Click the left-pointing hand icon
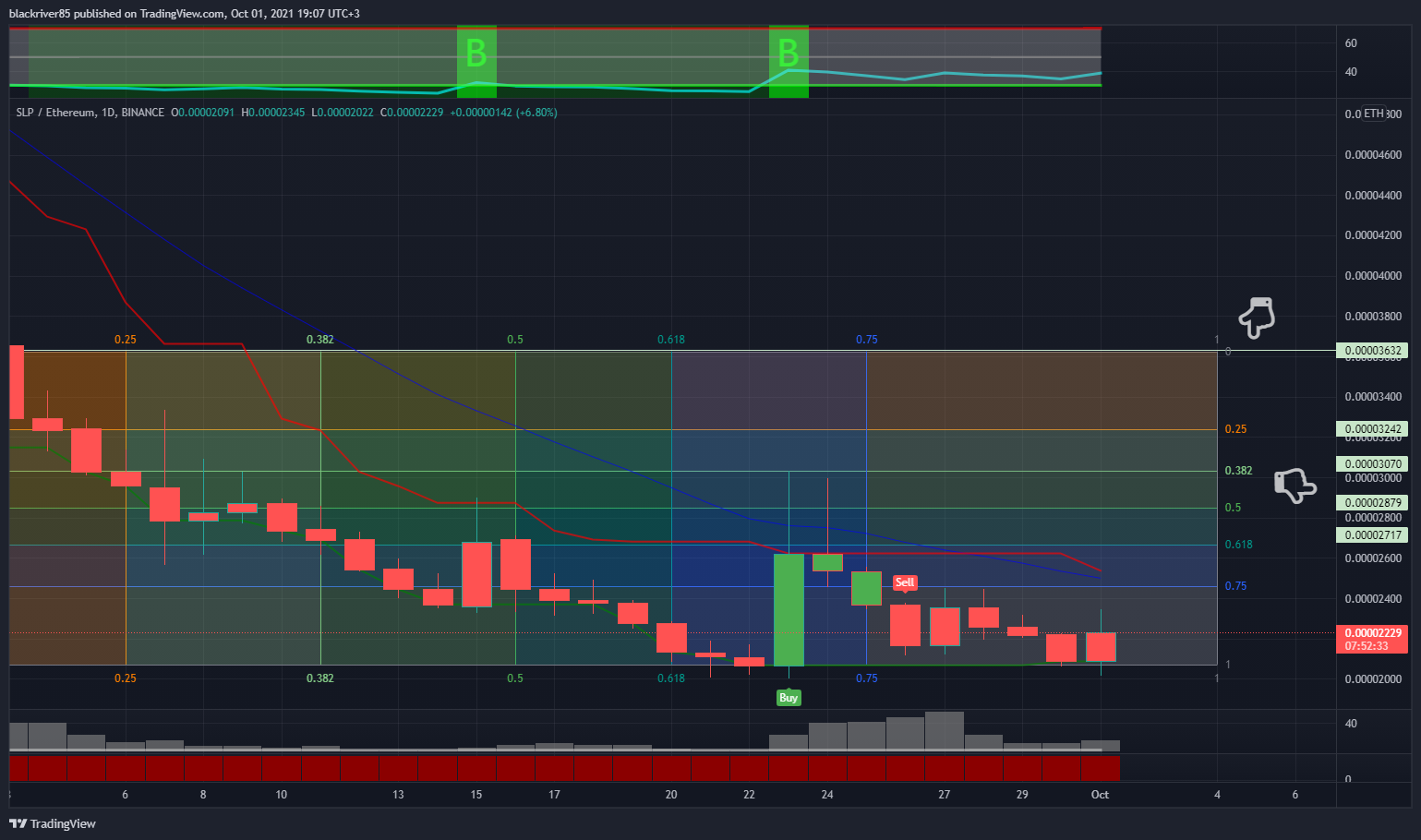 click(x=1295, y=484)
